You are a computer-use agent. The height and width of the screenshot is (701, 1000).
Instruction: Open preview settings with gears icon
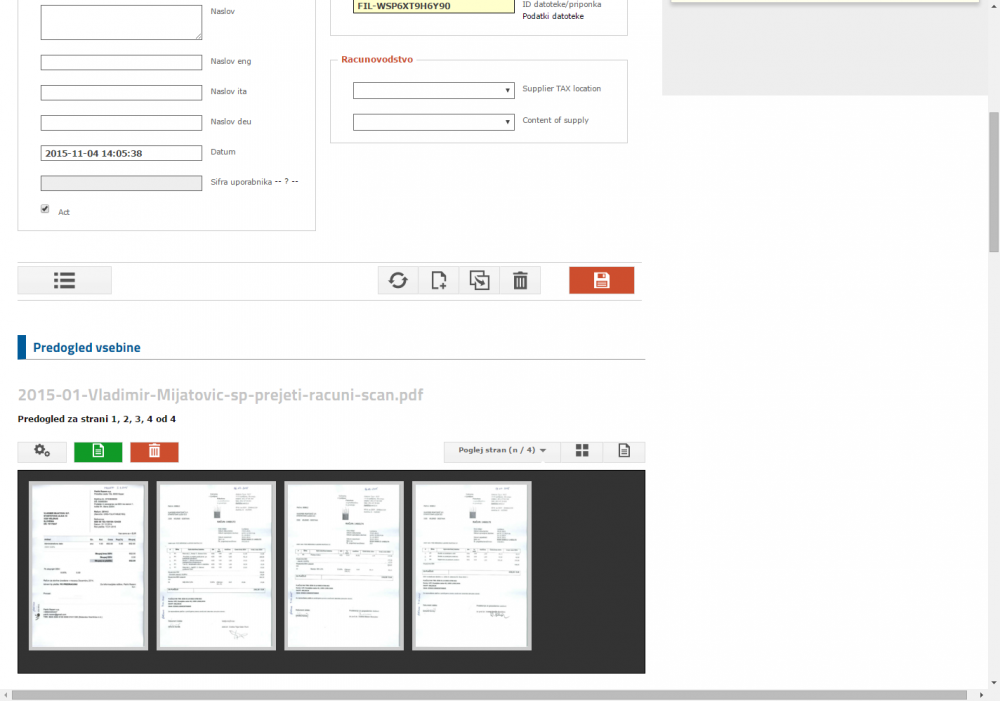(x=42, y=452)
